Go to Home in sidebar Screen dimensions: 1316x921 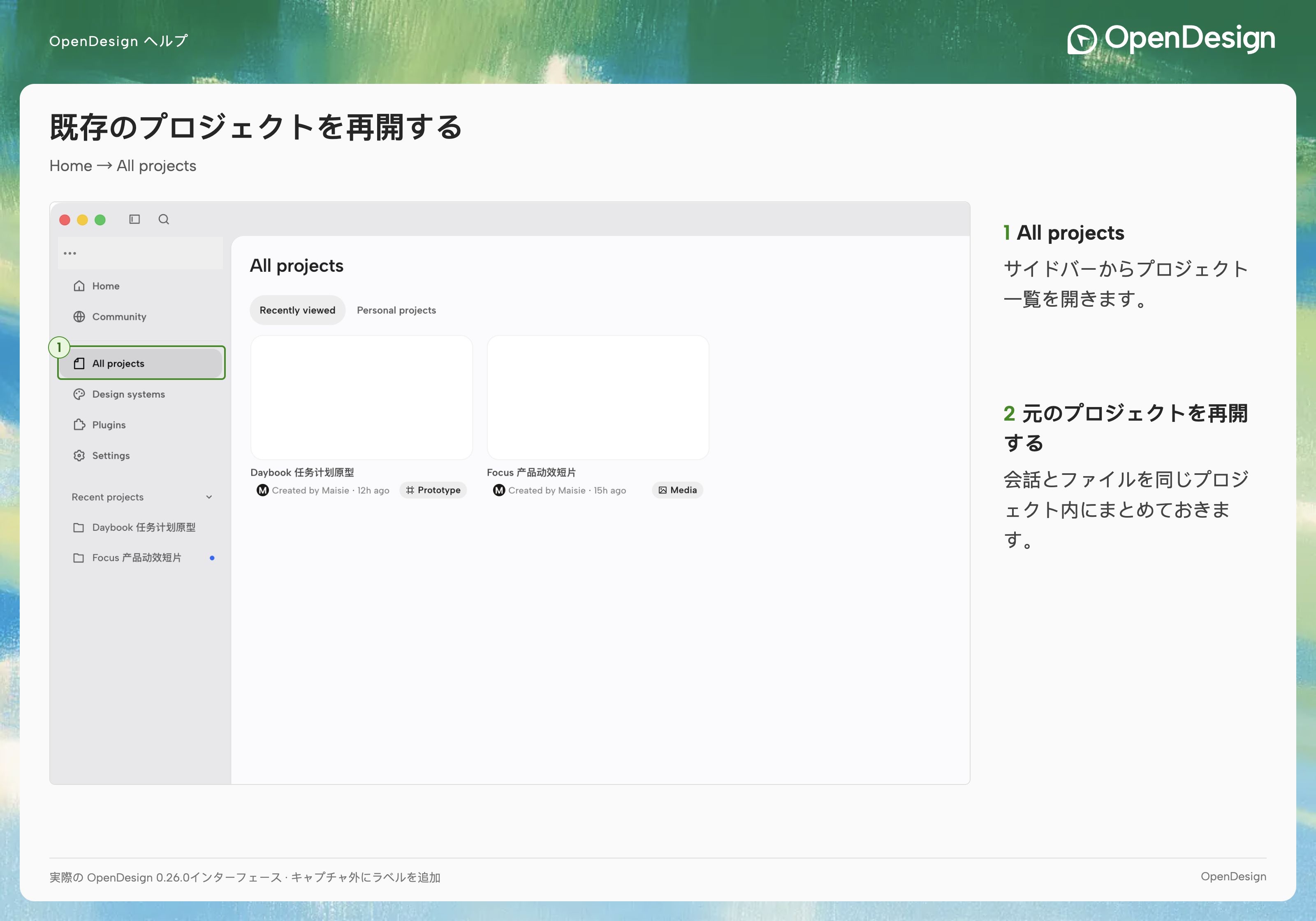tap(140, 286)
